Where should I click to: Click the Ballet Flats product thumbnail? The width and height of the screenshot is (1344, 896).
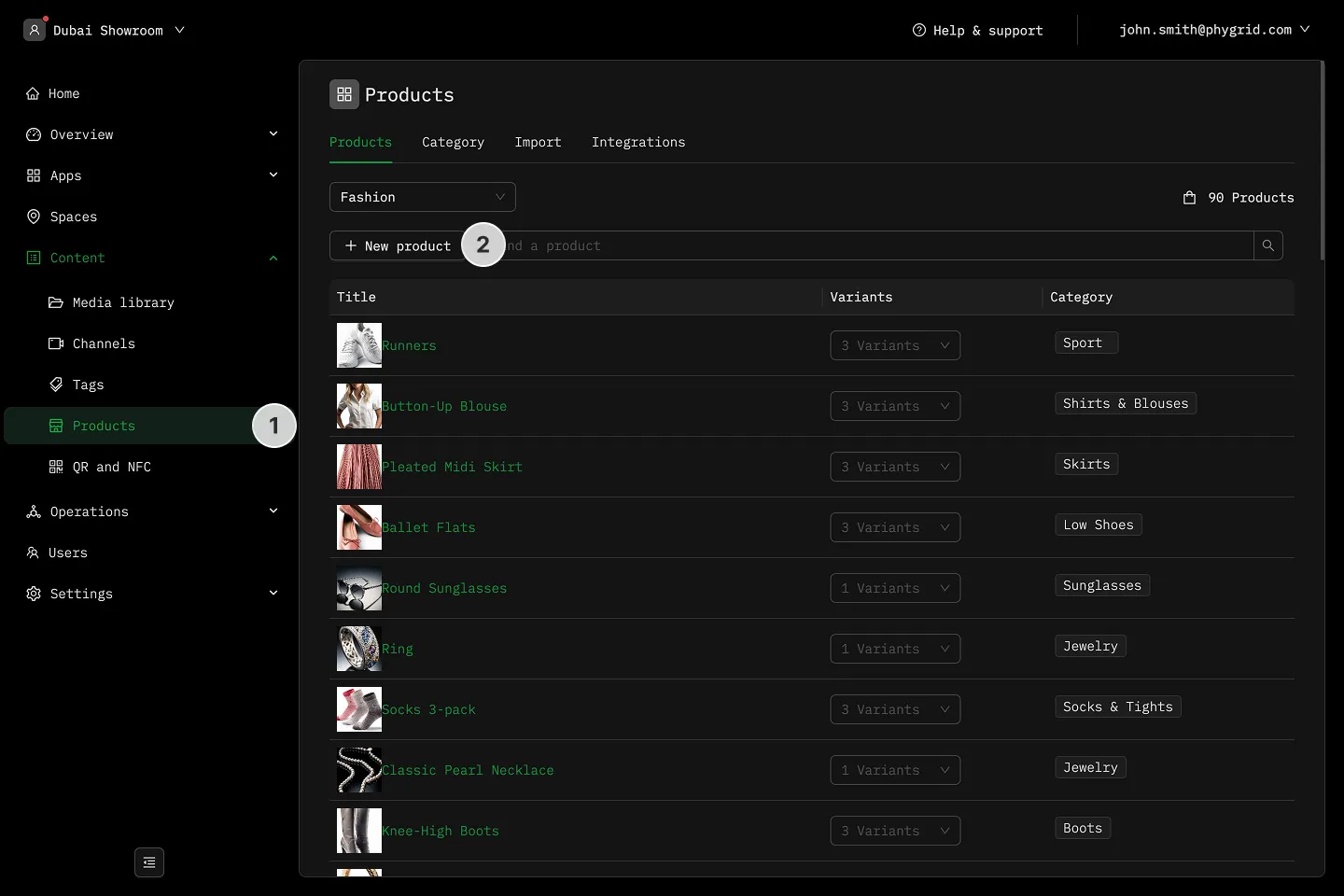(x=359, y=527)
